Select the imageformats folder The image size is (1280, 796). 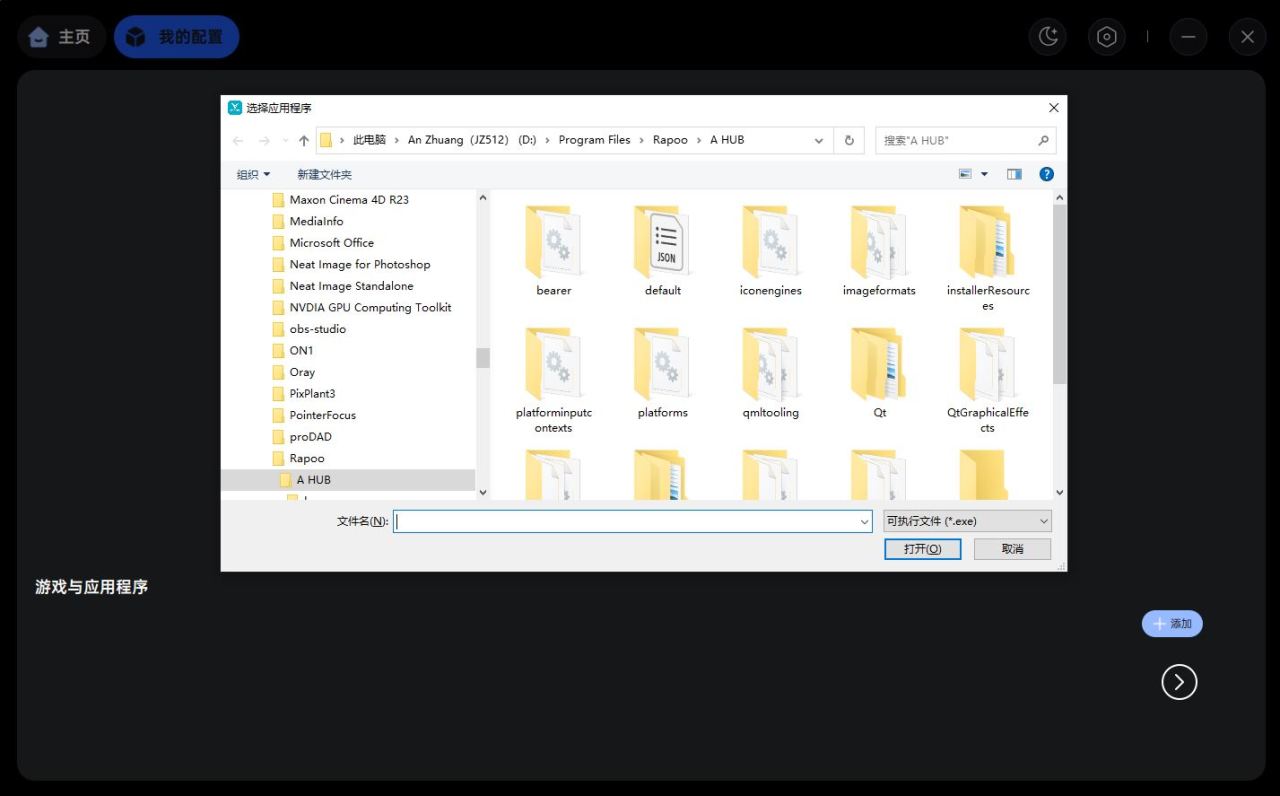click(x=879, y=251)
